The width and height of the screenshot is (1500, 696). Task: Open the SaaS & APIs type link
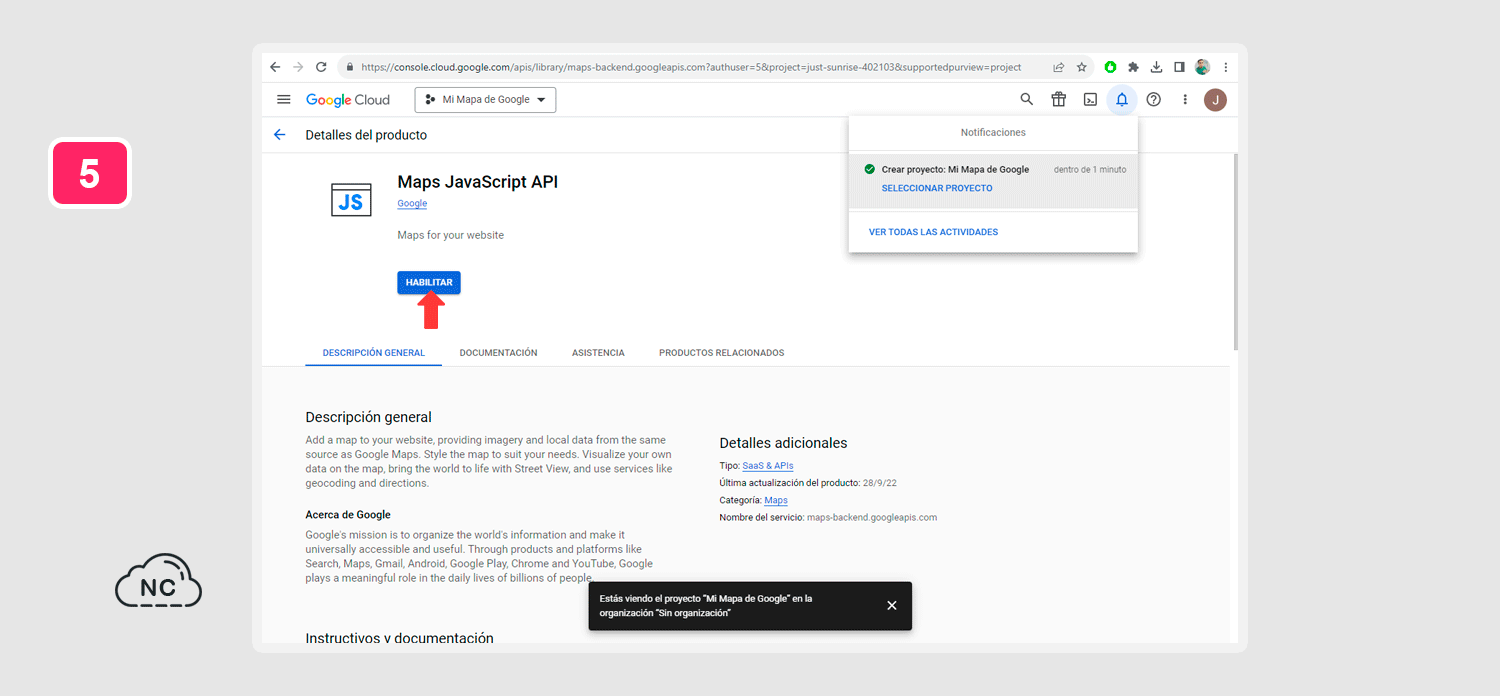click(768, 466)
